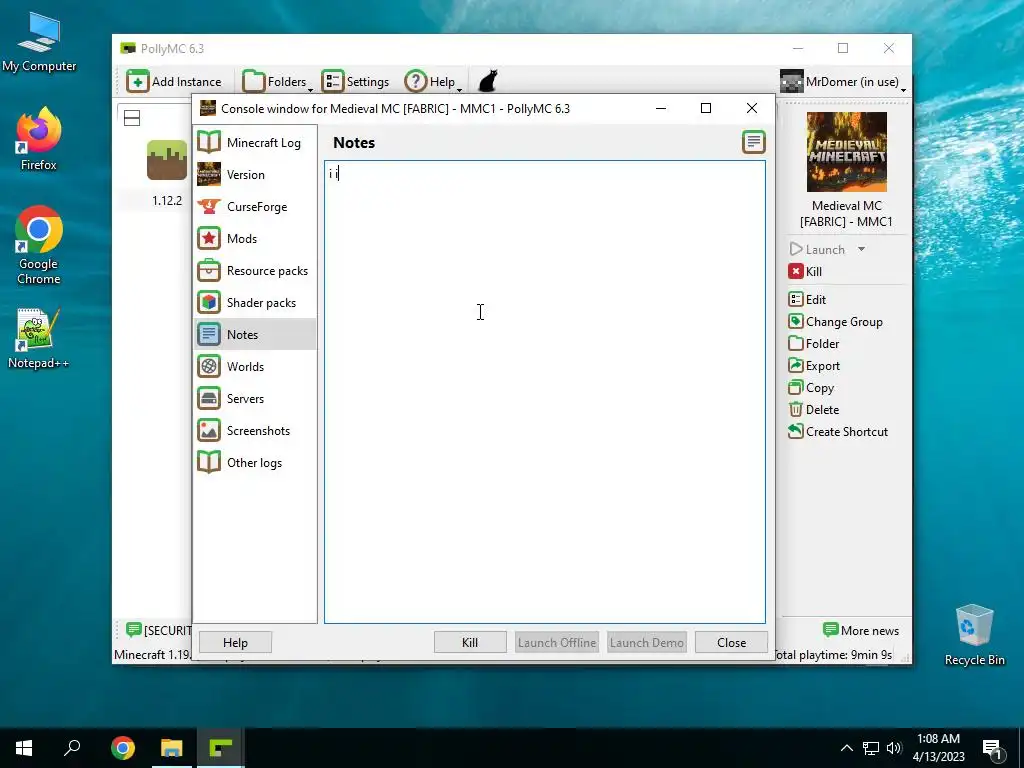
Task: Click Create Shortcut in side panel
Action: click(838, 432)
